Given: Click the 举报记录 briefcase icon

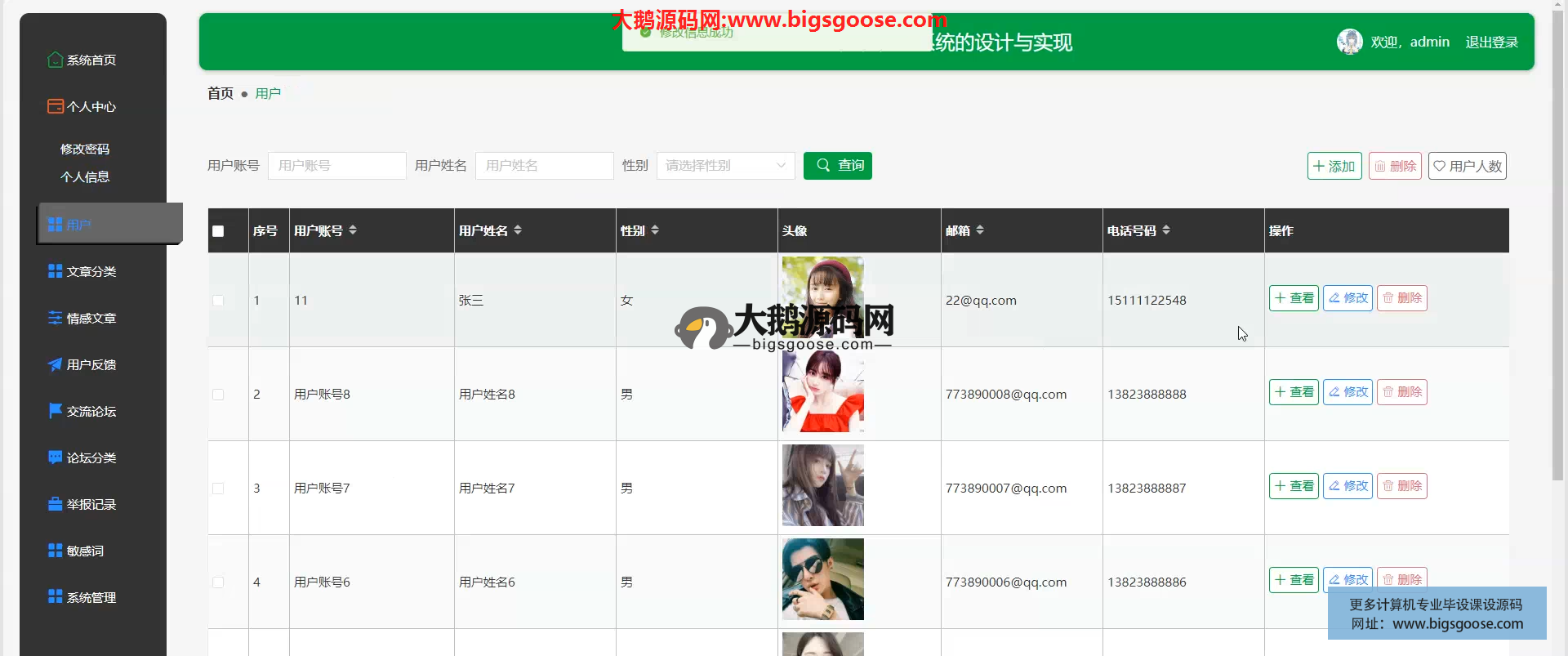Looking at the screenshot, I should coord(55,504).
